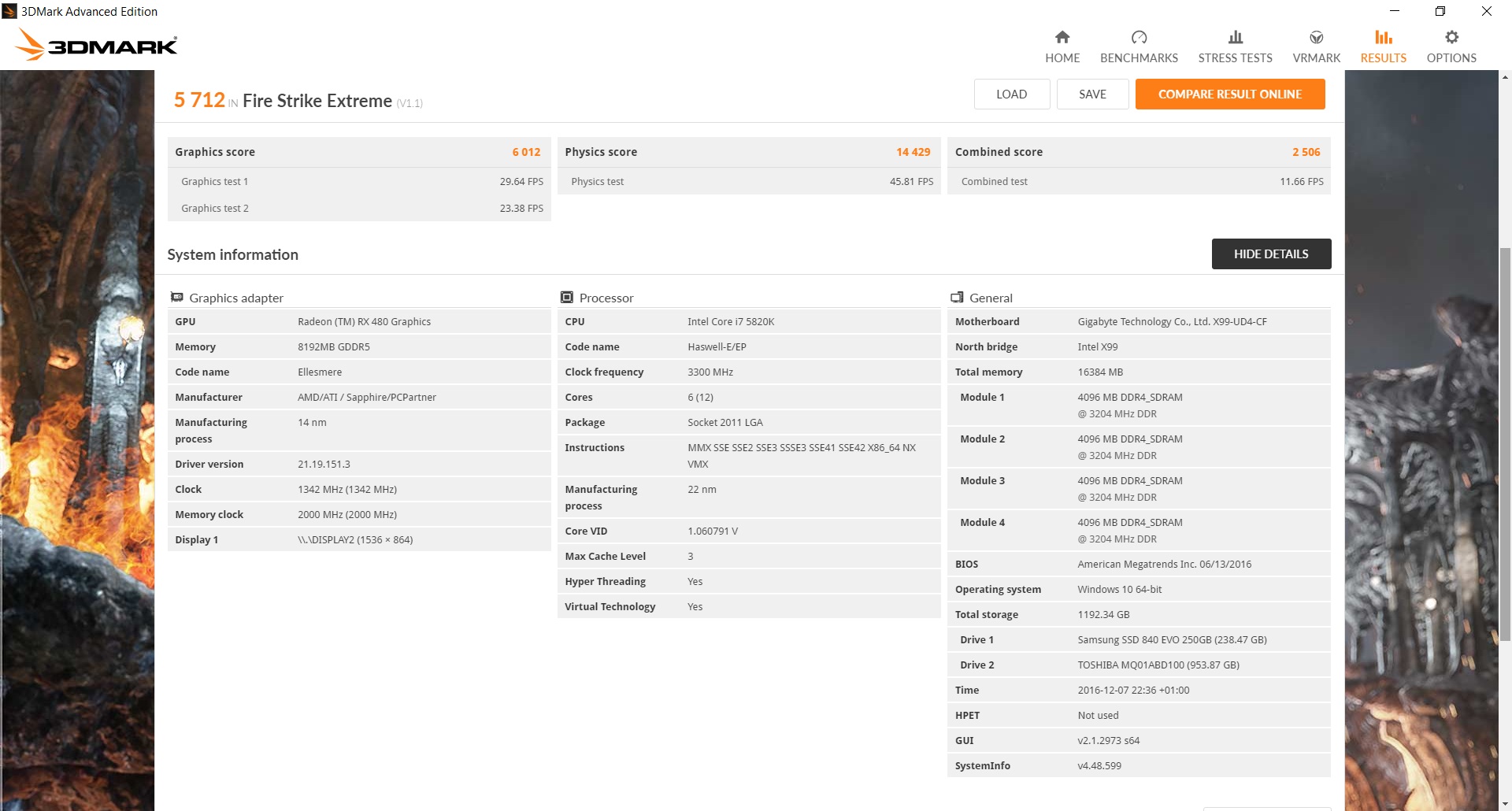The width and height of the screenshot is (1512, 811).
Task: Open the OPTIONS tab label
Action: (1451, 58)
